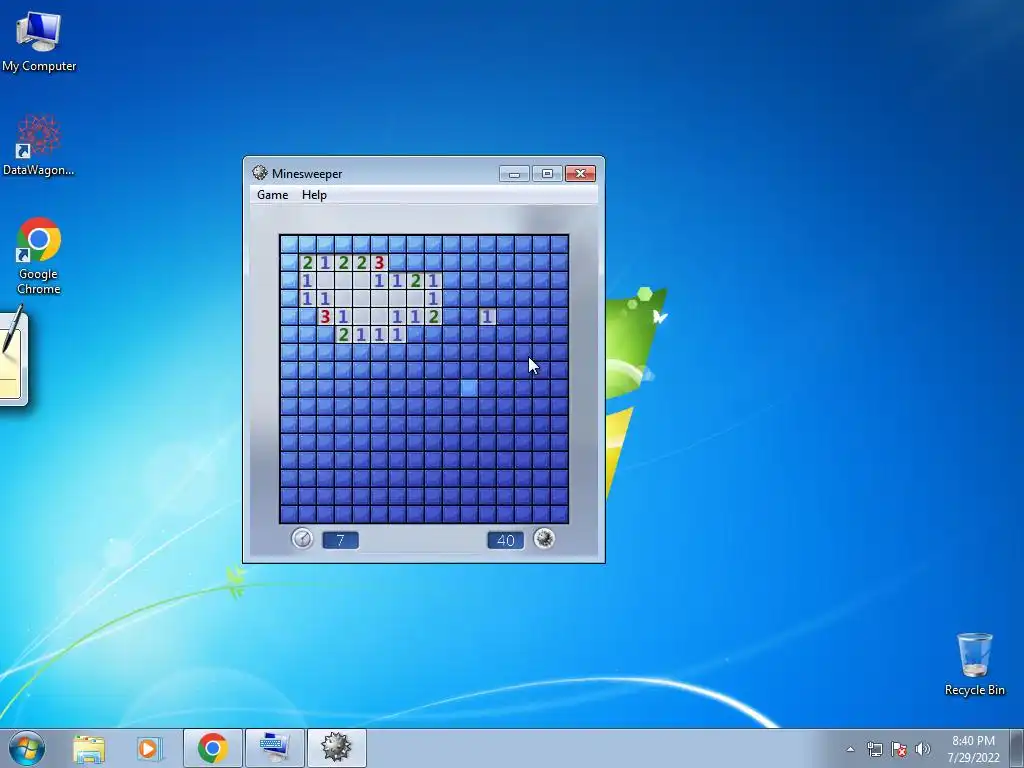Viewport: 1024px width, 768px height.
Task: Open the Action Center flag icon
Action: click(899, 749)
